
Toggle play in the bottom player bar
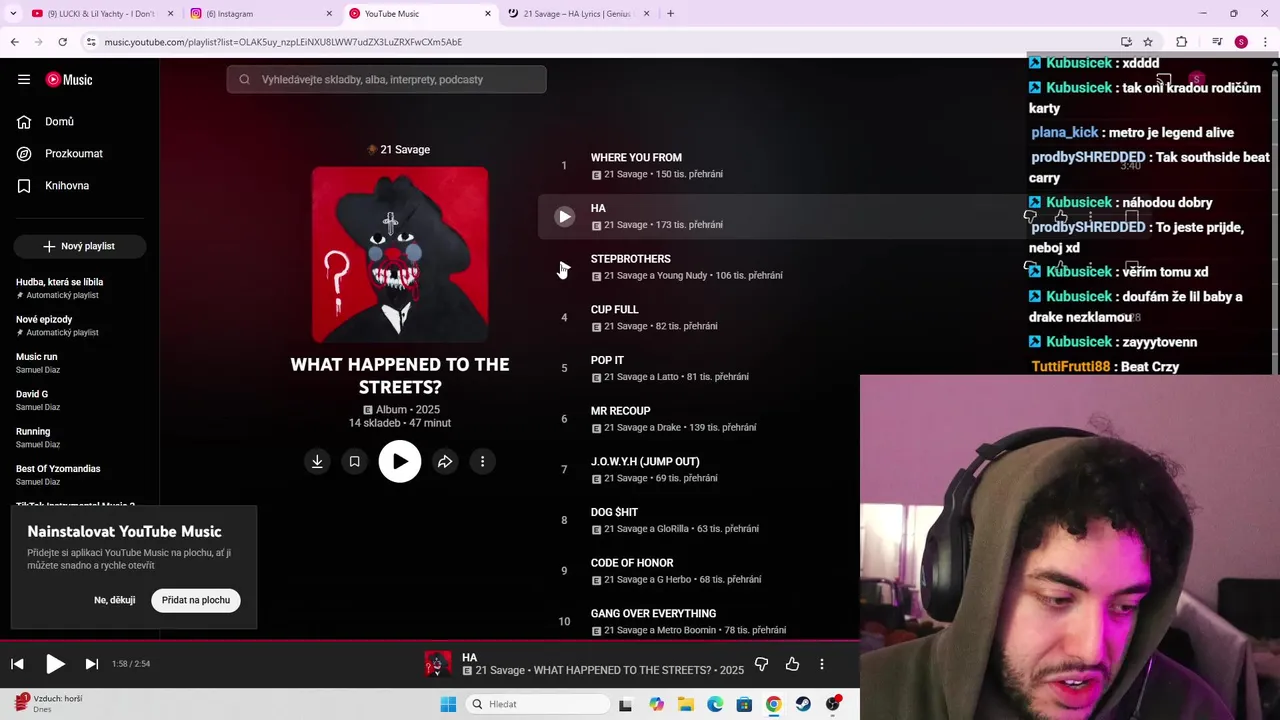[55, 664]
